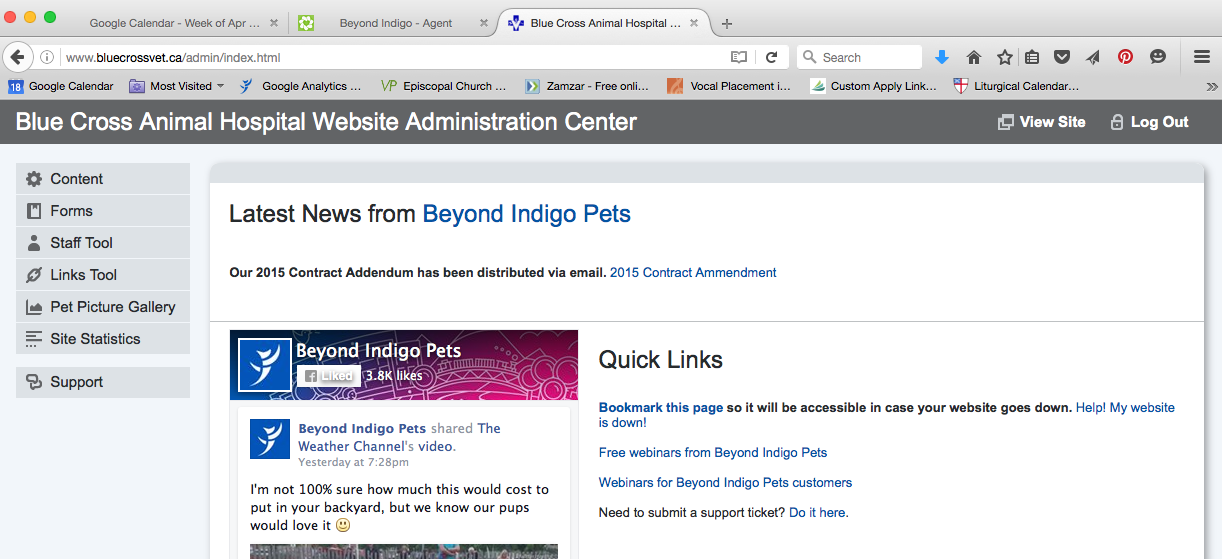Open Custom Apply Link bookmark
Viewport: 1222px width, 559px height.
(x=873, y=86)
